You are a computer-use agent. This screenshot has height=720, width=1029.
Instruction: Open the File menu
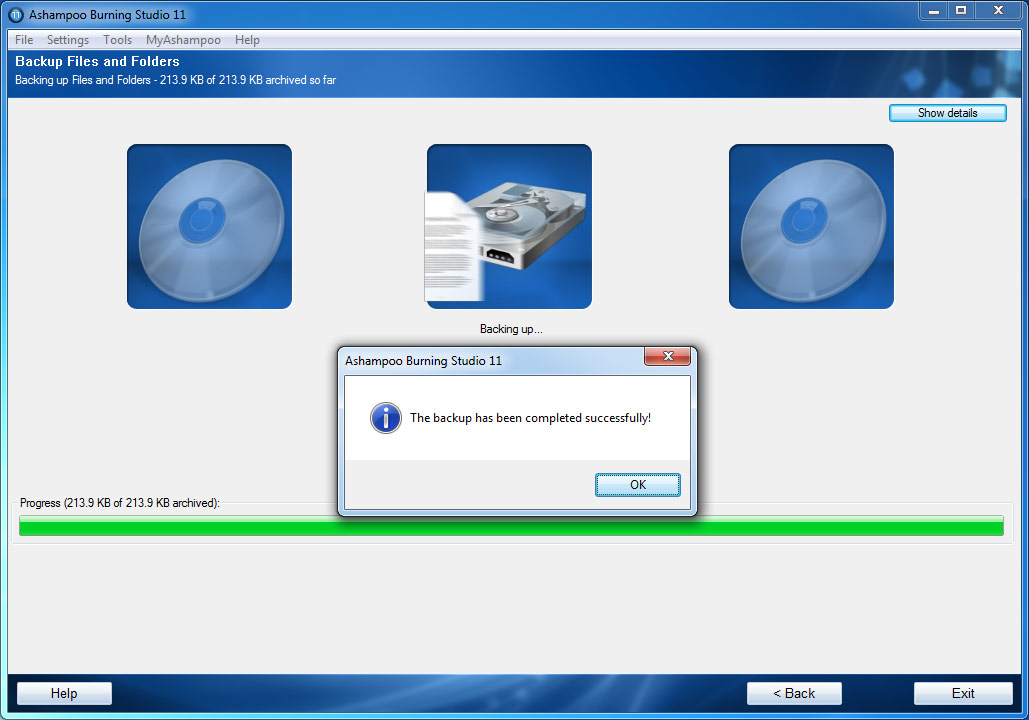(x=24, y=40)
